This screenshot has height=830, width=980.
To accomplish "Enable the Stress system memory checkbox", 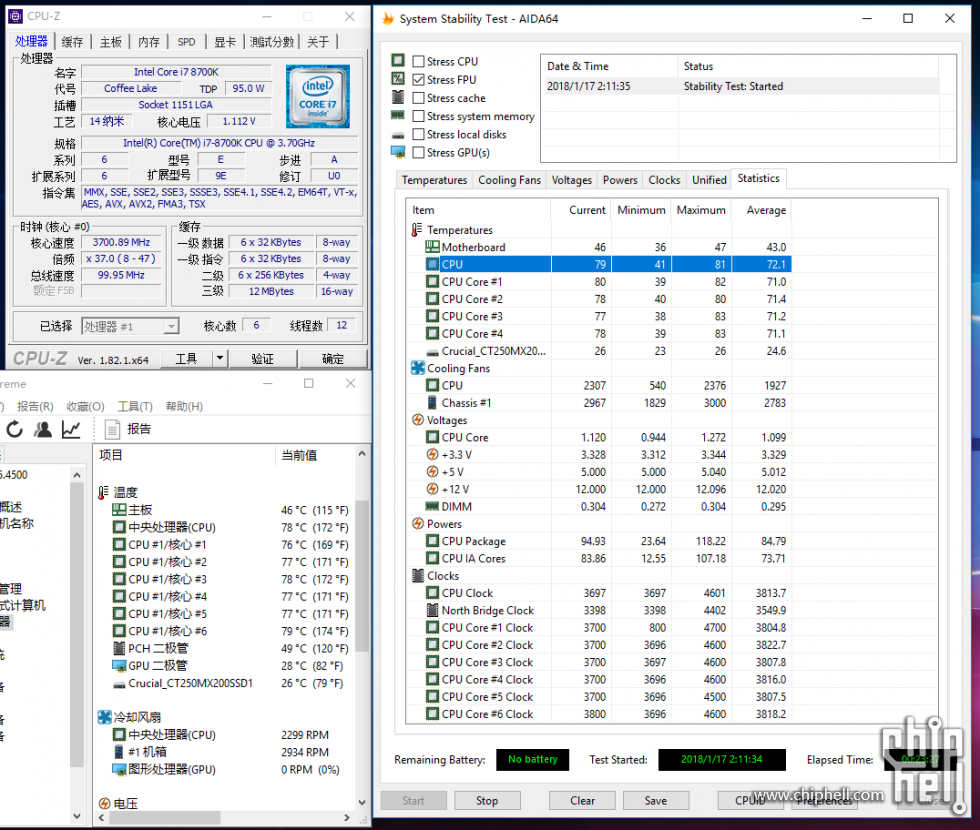I will pos(419,116).
